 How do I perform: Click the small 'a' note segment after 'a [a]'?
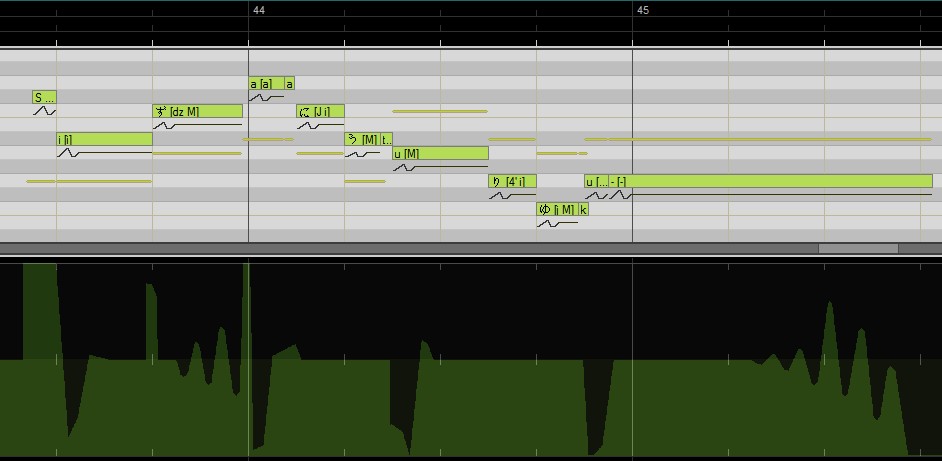290,84
